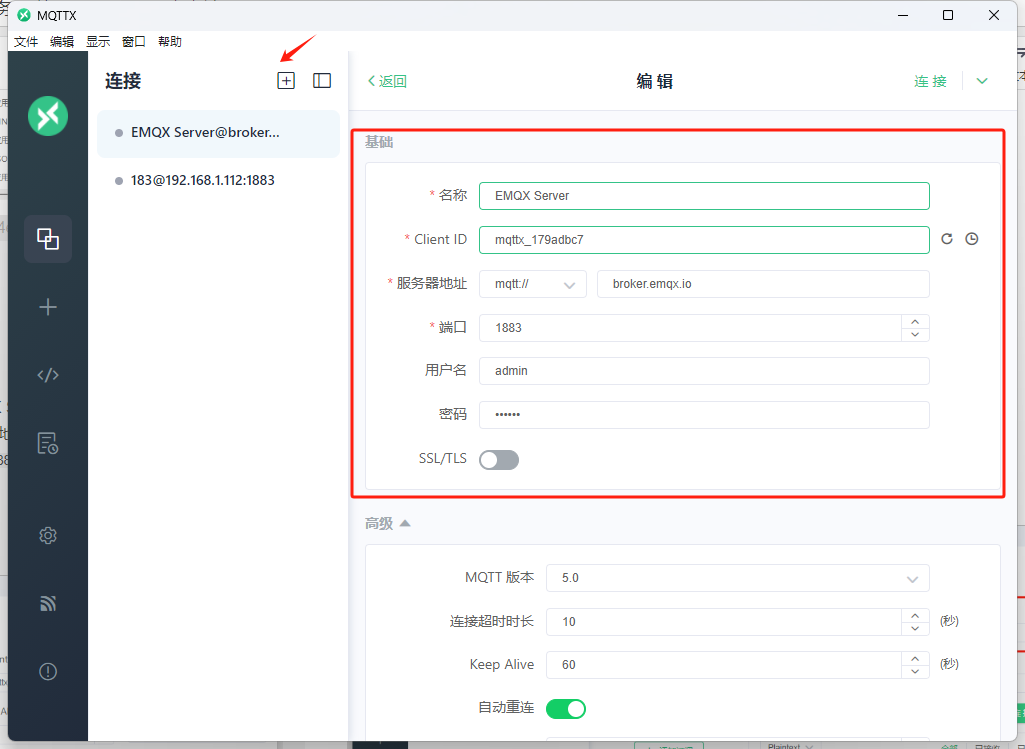Increase Keep Alive with up arrow

pos(915,659)
